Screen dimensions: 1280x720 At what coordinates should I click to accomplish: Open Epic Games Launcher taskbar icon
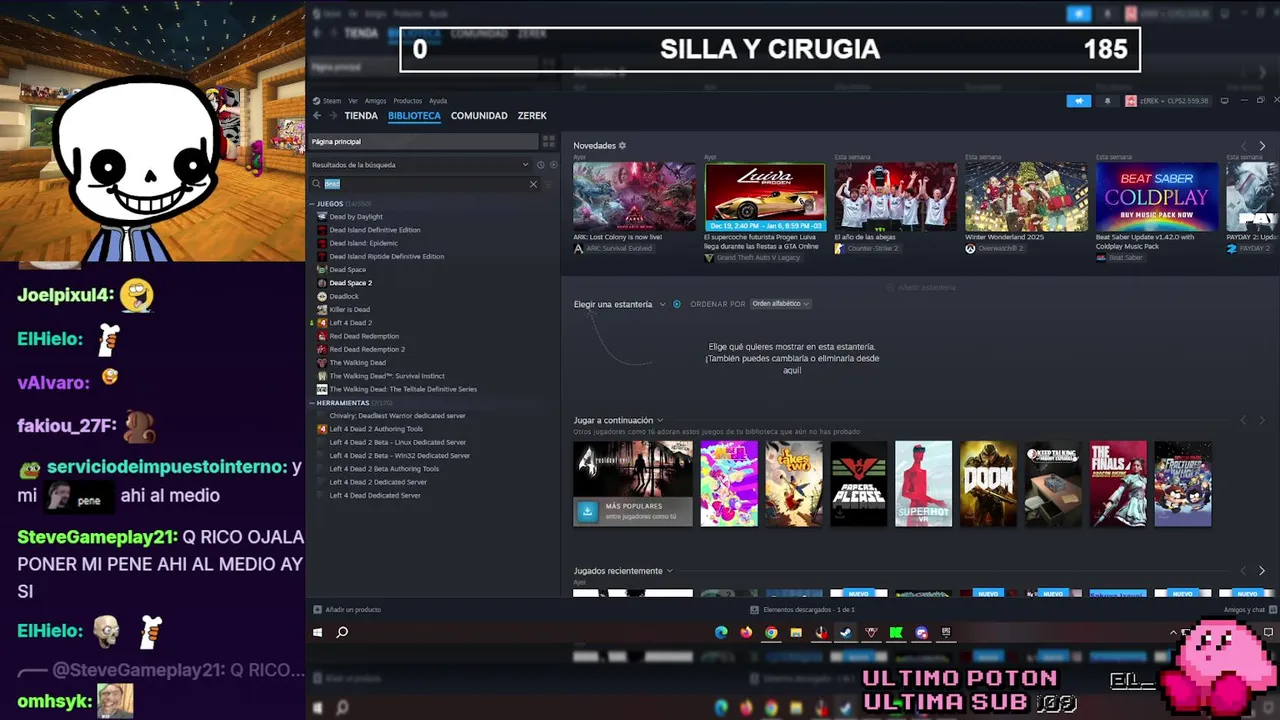(x=946, y=633)
